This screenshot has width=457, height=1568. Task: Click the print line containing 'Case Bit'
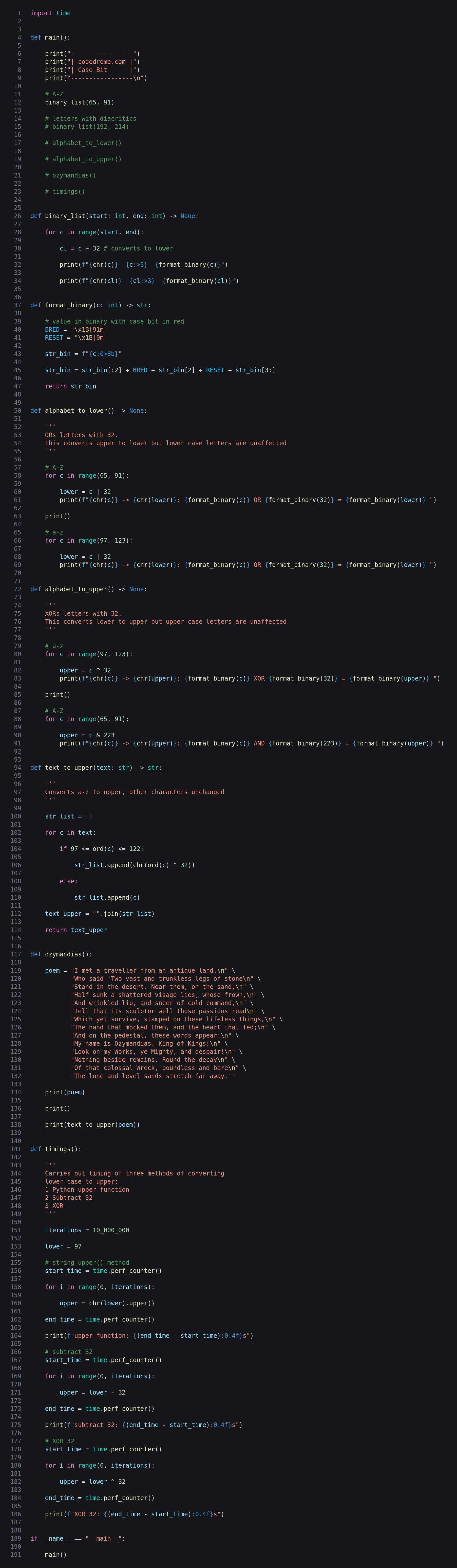pyautogui.click(x=92, y=70)
